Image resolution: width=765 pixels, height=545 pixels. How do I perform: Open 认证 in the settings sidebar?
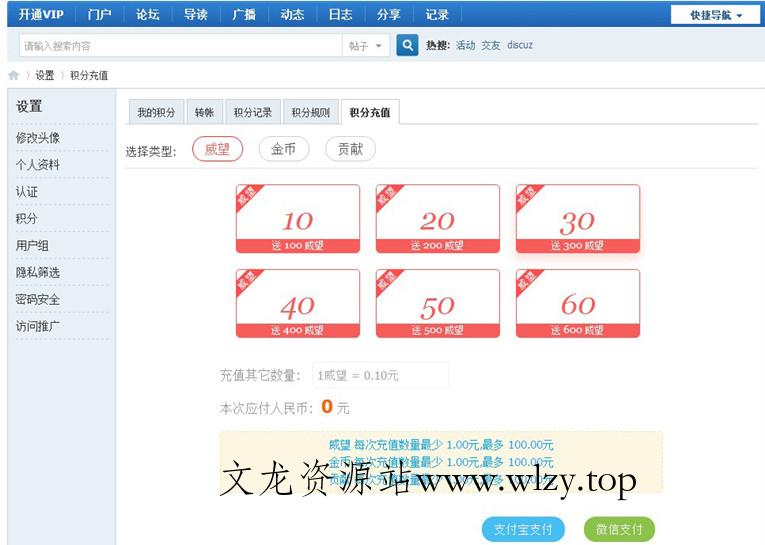tap(27, 191)
